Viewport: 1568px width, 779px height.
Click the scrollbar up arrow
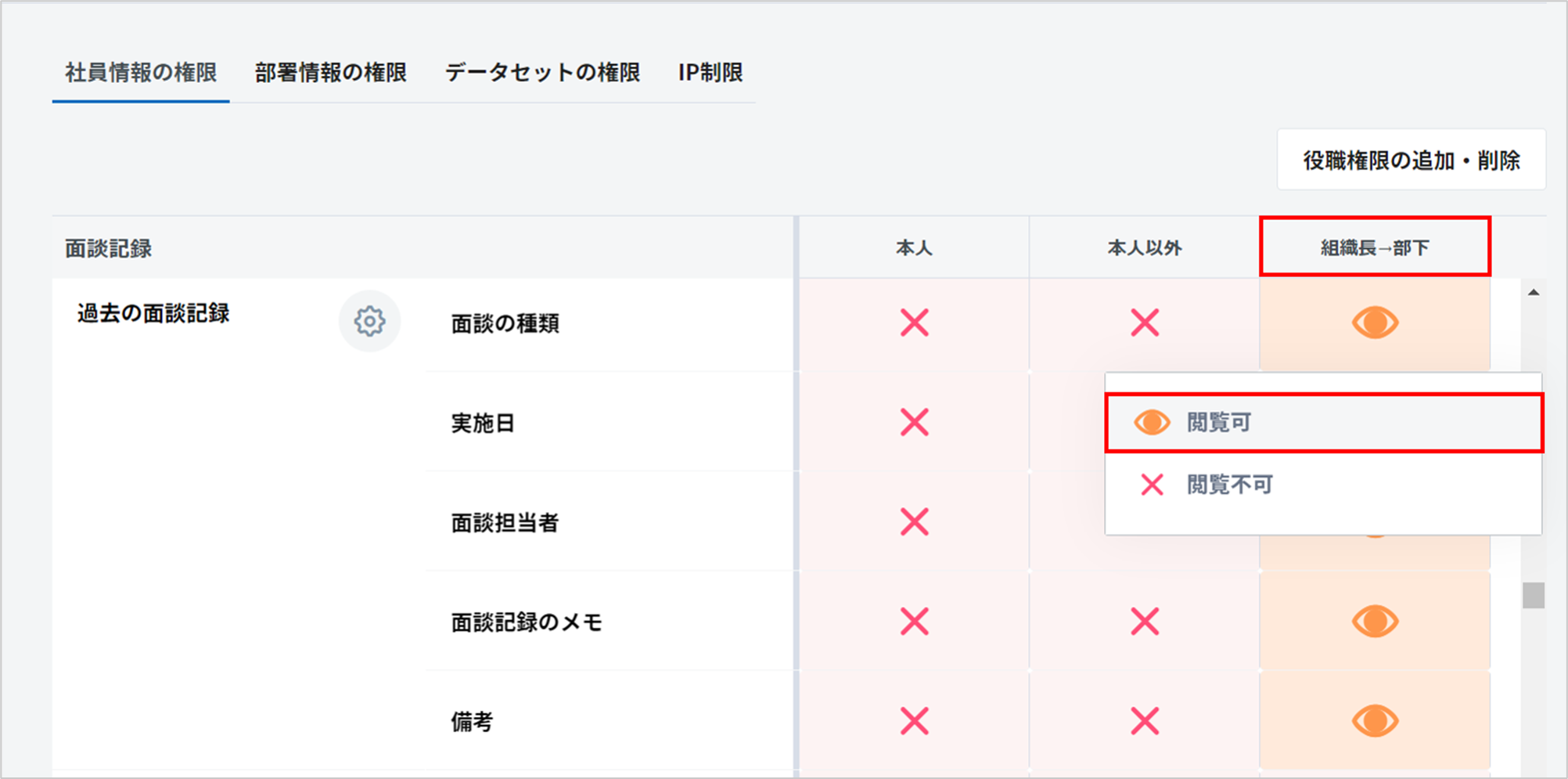tap(1534, 293)
